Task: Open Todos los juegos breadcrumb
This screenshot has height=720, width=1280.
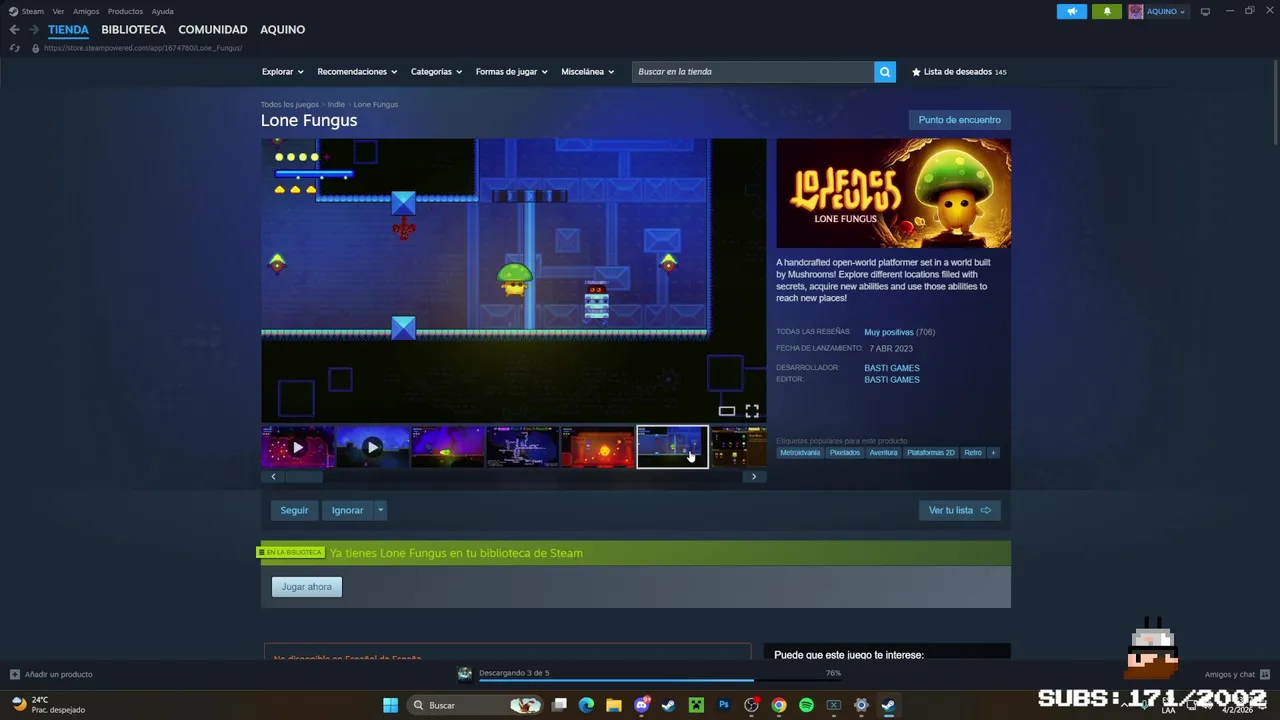Action: (290, 104)
